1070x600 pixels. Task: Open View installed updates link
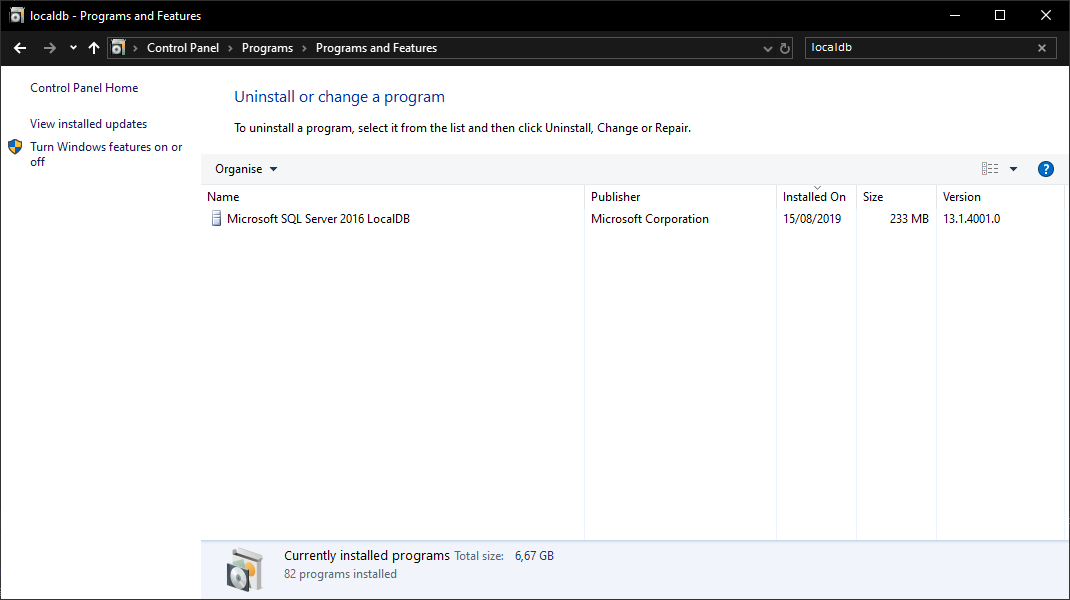click(89, 124)
